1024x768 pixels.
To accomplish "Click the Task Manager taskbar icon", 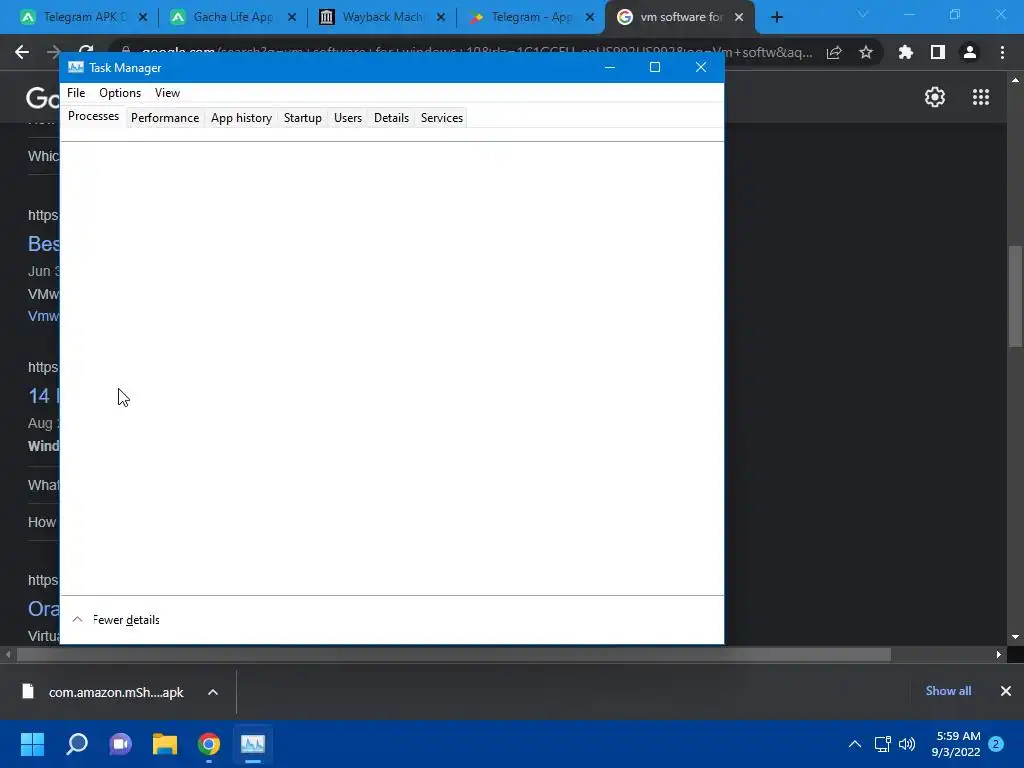I will 253,744.
